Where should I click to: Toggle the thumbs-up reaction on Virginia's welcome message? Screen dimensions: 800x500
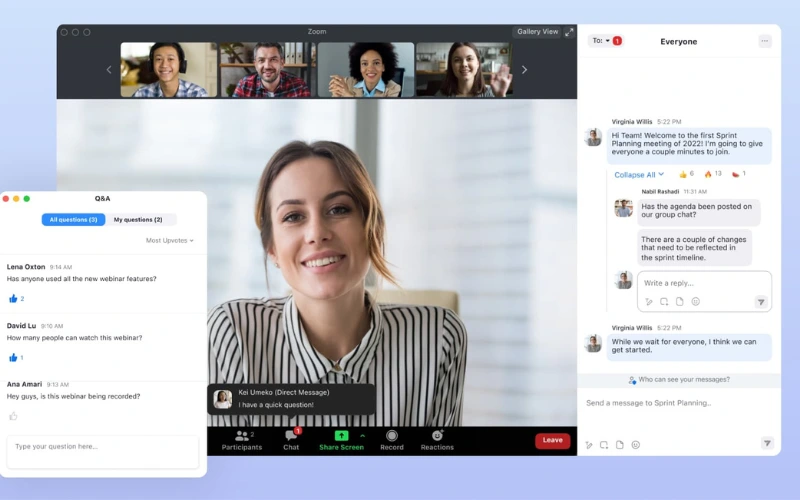point(684,174)
